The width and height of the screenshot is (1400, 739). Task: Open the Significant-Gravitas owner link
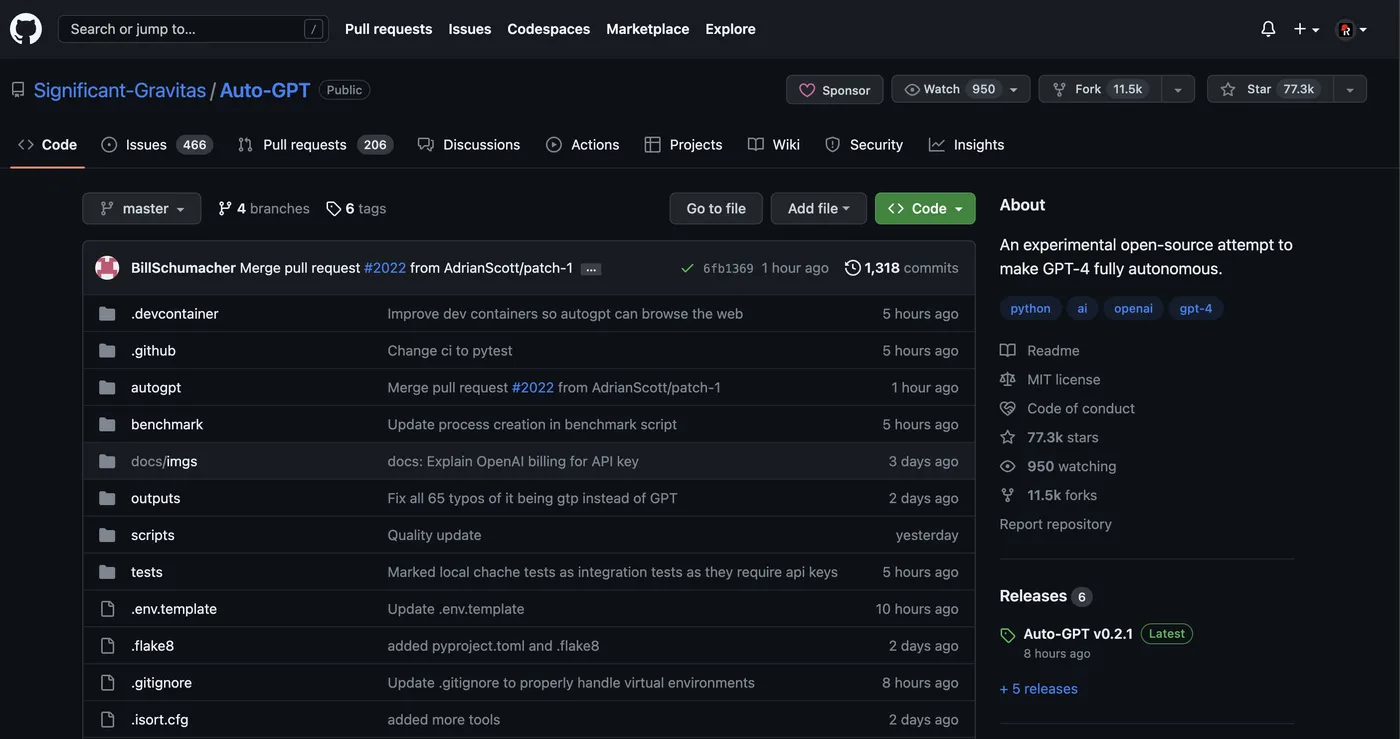120,90
